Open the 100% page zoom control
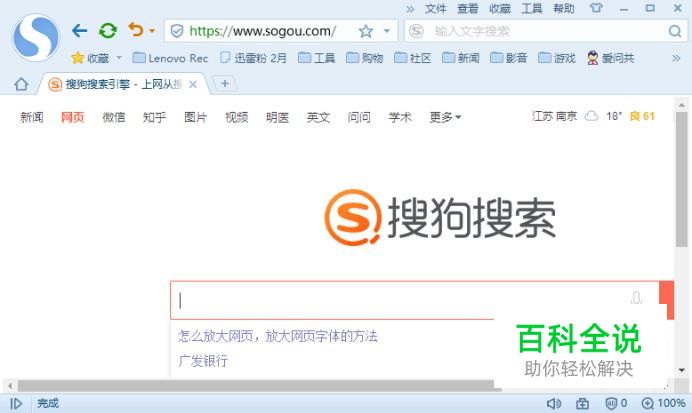Image resolution: width=692 pixels, height=413 pixels. (x=663, y=403)
